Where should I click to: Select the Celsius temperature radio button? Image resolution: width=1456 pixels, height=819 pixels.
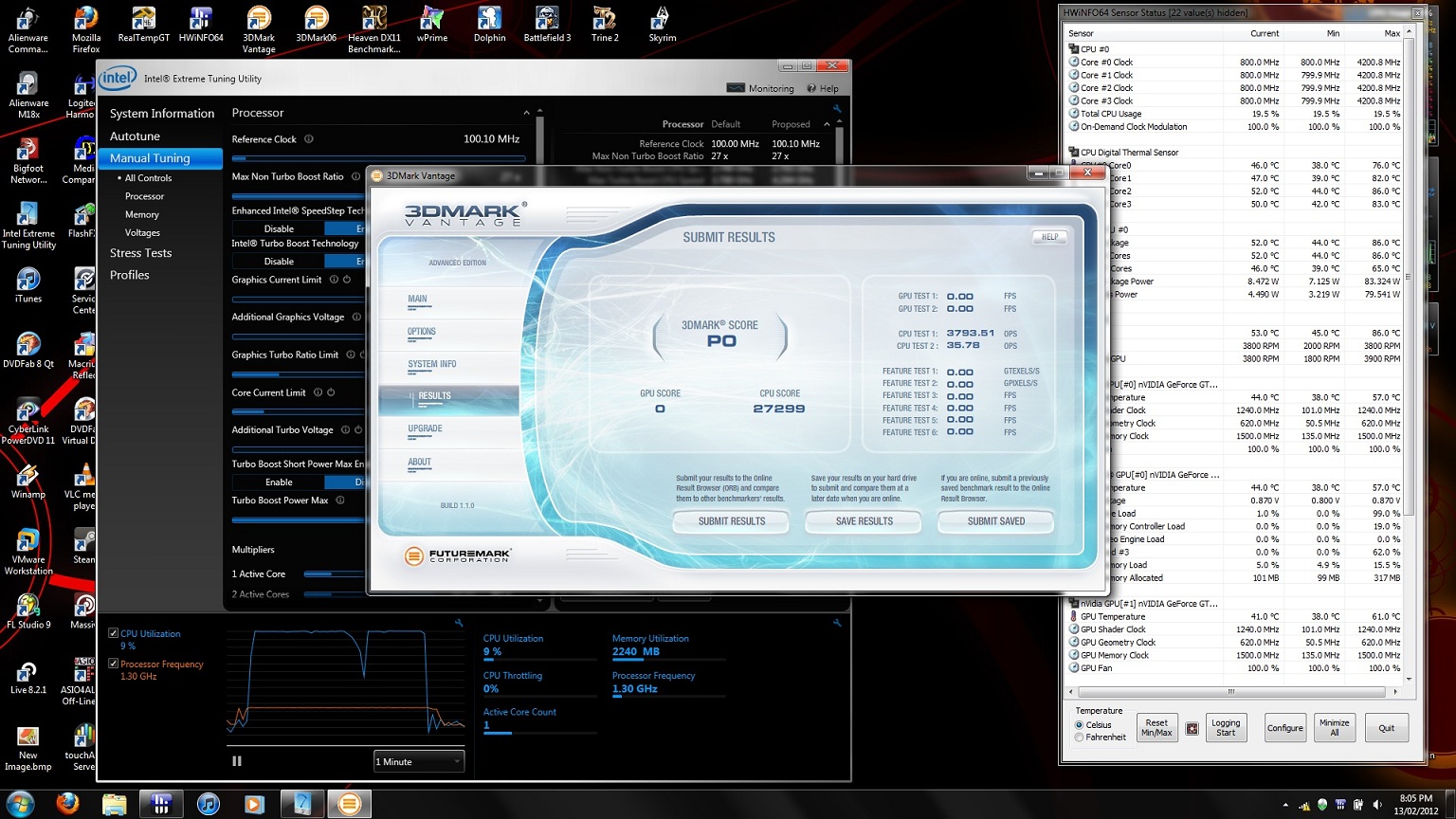pos(1079,725)
